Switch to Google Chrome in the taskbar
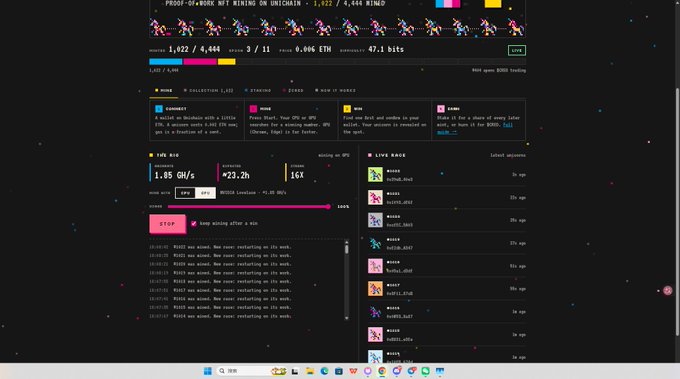Image resolution: width=680 pixels, height=379 pixels. click(382, 371)
